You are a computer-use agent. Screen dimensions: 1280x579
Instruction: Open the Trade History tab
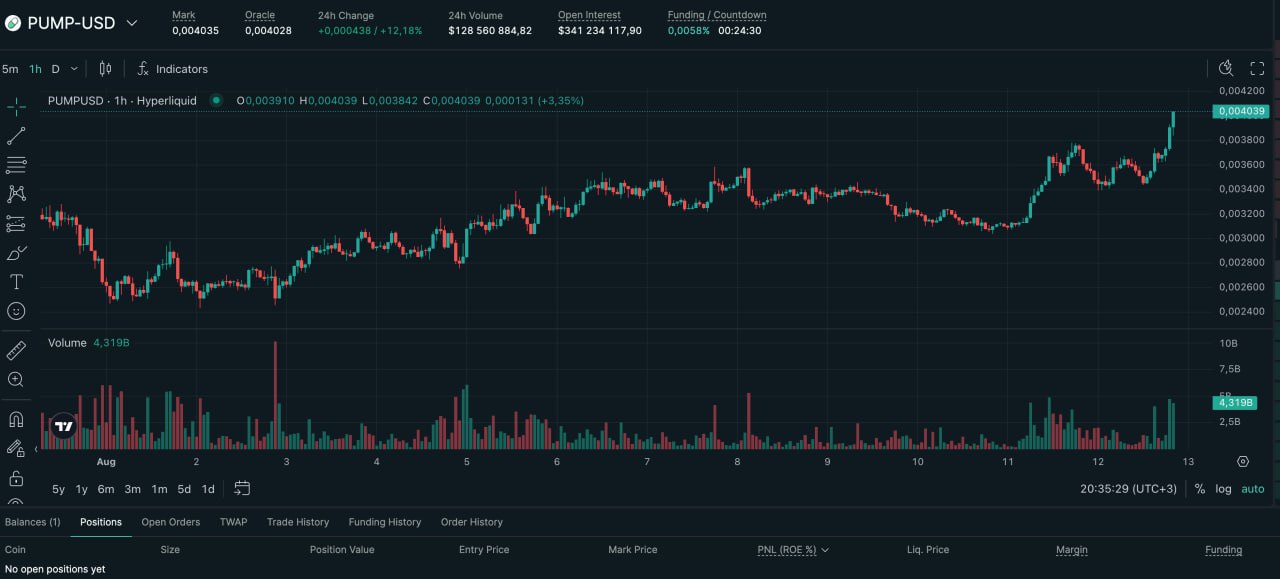[x=298, y=522]
